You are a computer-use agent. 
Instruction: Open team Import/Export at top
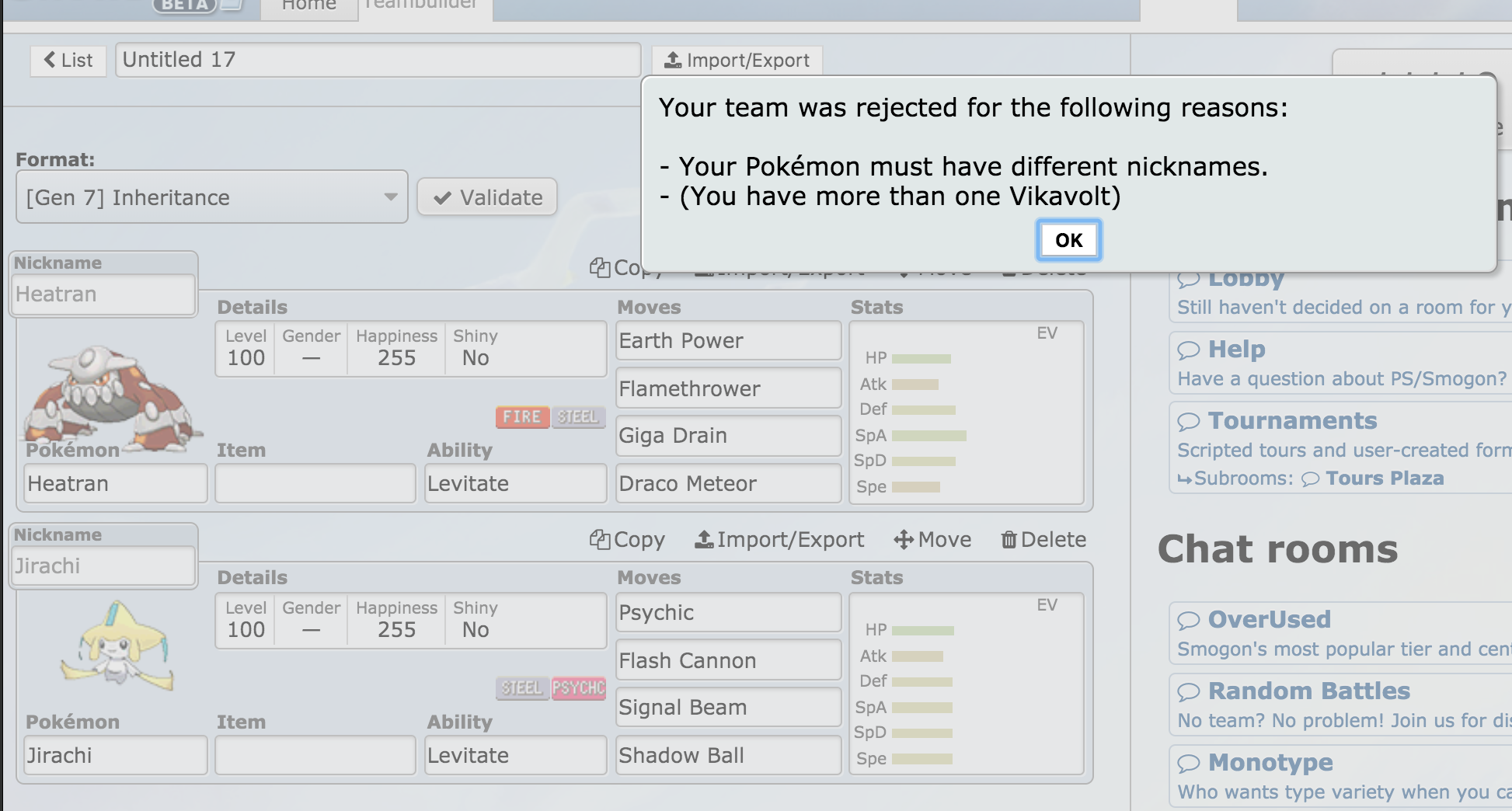click(x=737, y=61)
